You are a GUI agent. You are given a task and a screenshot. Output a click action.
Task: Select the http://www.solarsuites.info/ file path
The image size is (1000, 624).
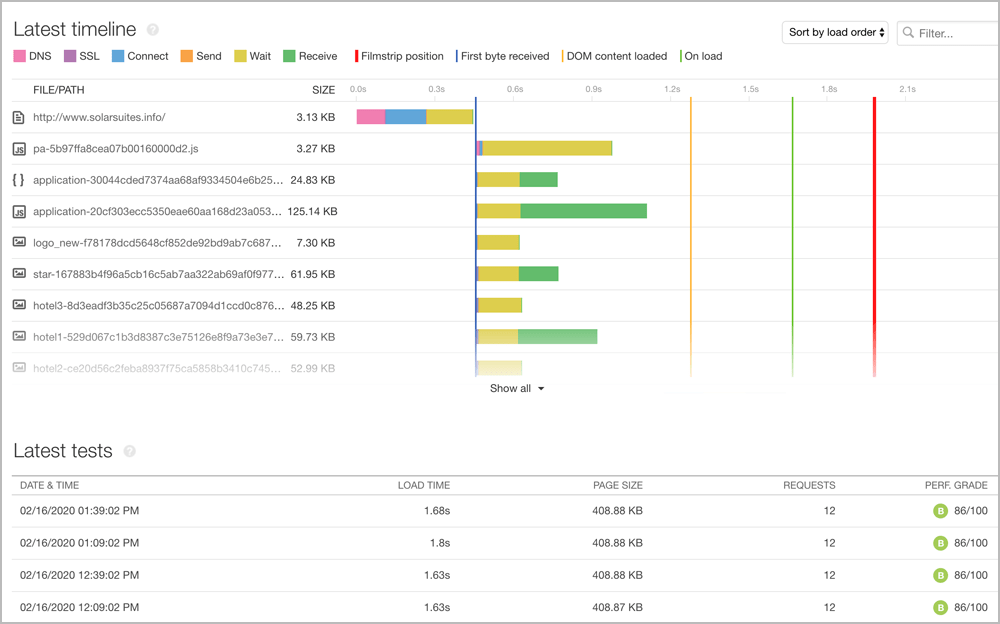[x=99, y=117]
